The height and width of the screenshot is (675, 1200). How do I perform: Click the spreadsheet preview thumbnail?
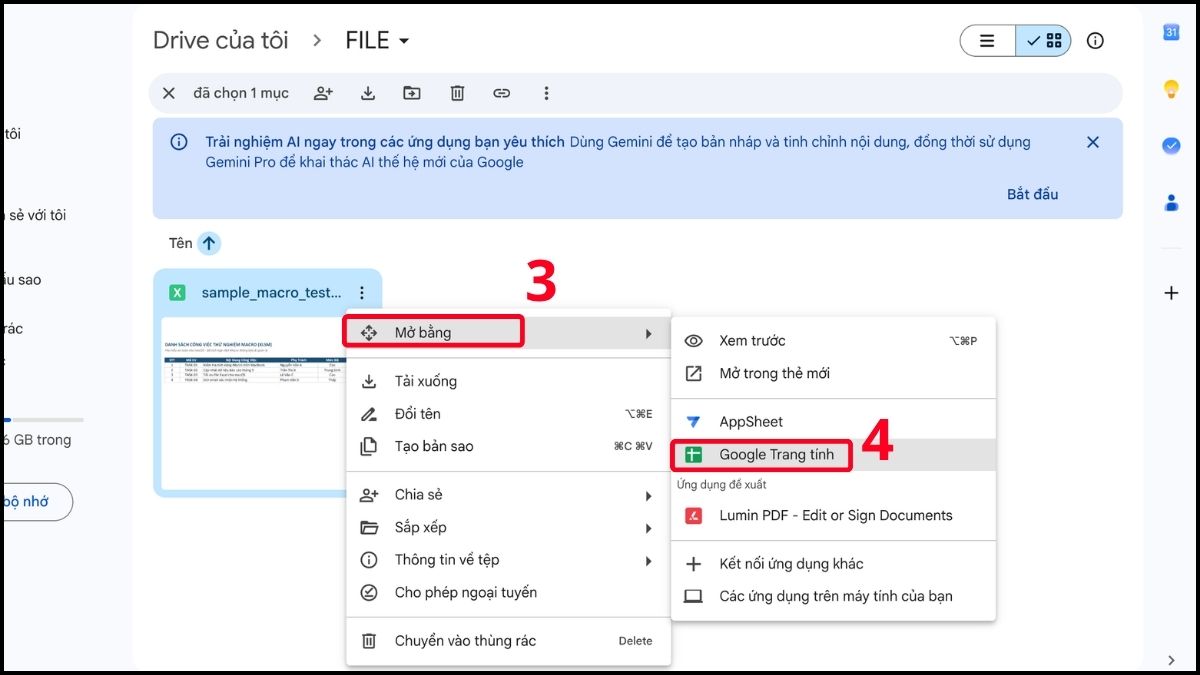pyautogui.click(x=256, y=403)
